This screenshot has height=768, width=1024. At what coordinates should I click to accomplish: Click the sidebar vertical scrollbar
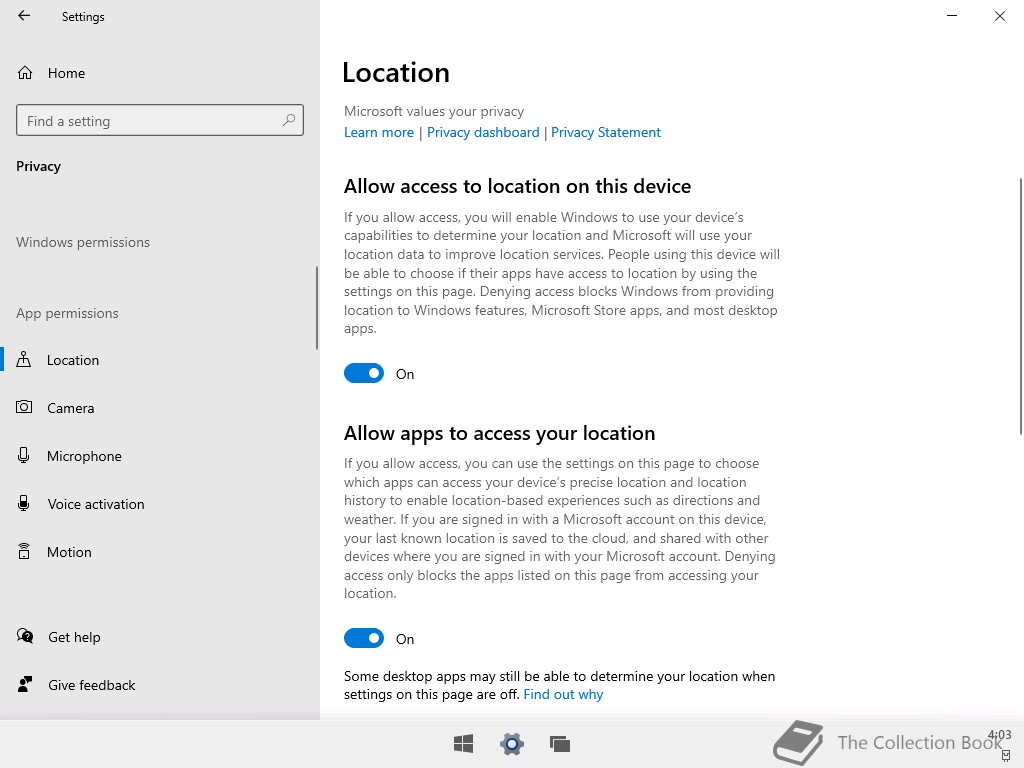pos(317,308)
